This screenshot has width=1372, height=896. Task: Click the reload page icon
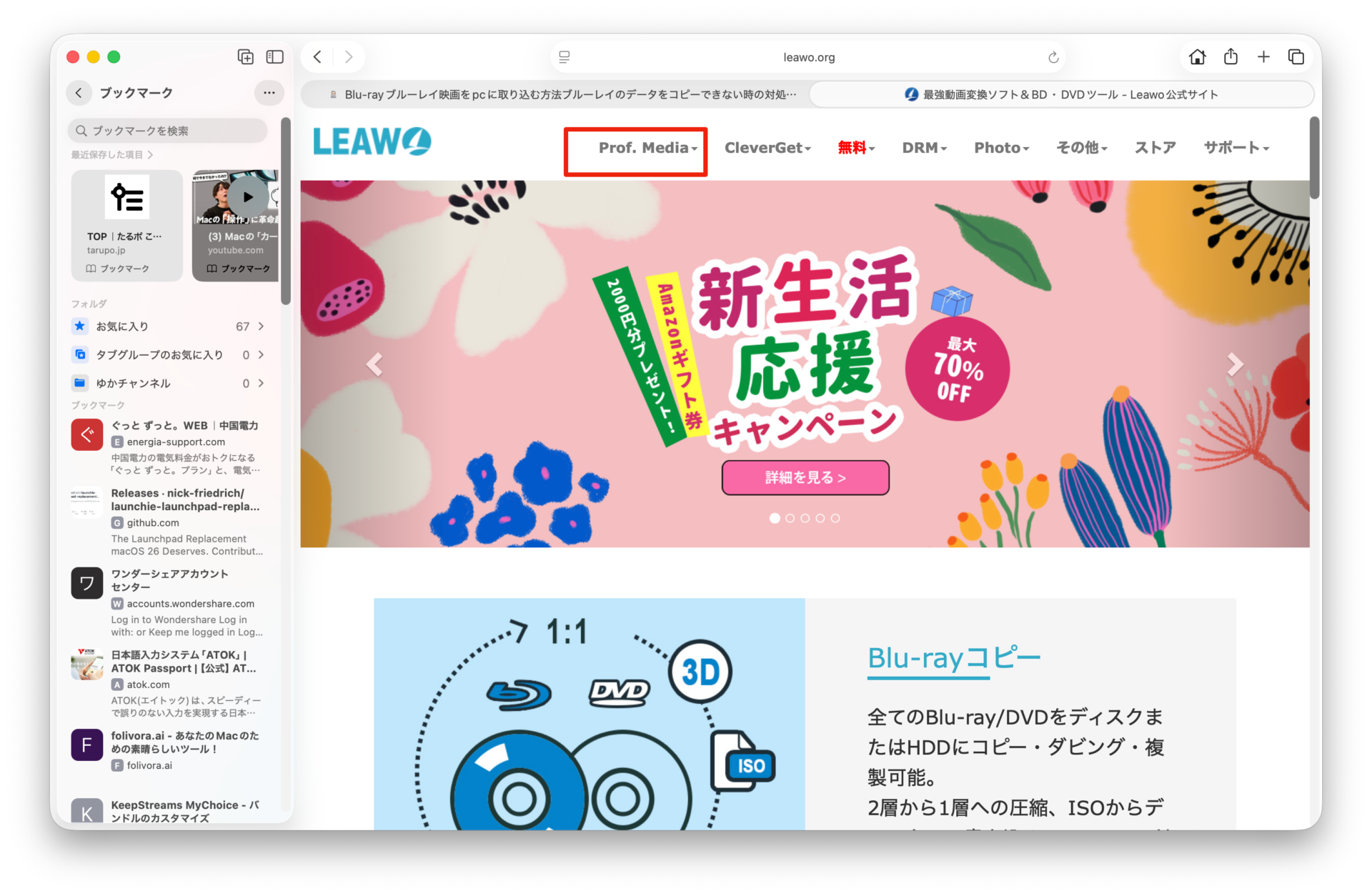(1053, 58)
